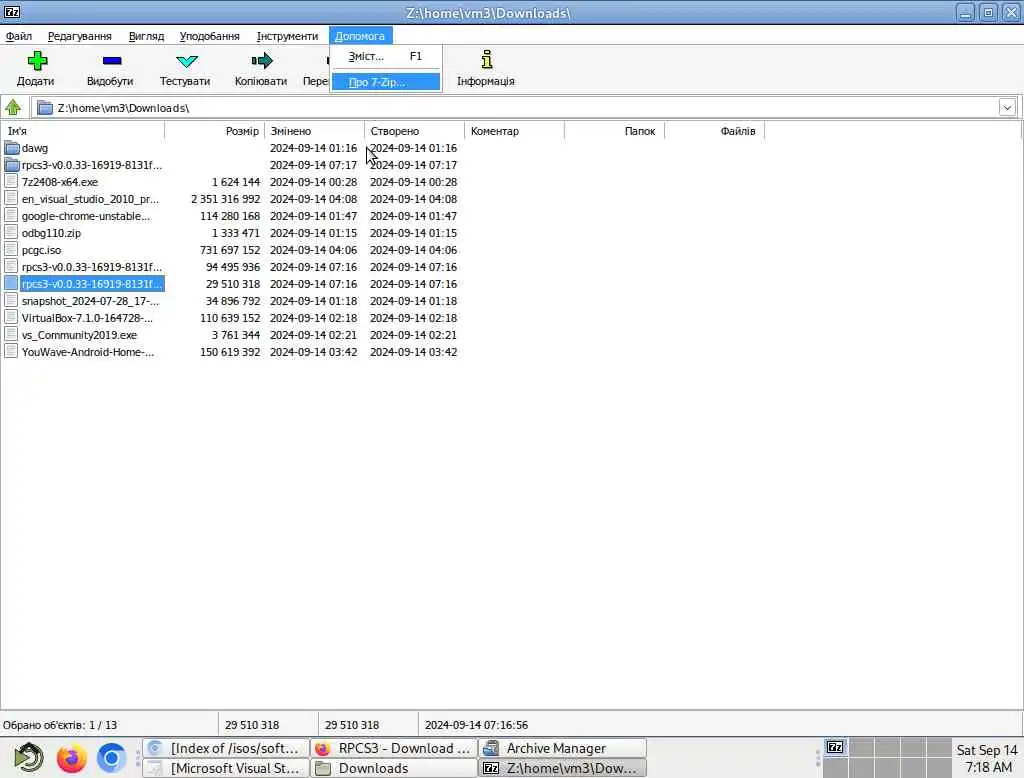Open the Файл menu

[x=19, y=36]
